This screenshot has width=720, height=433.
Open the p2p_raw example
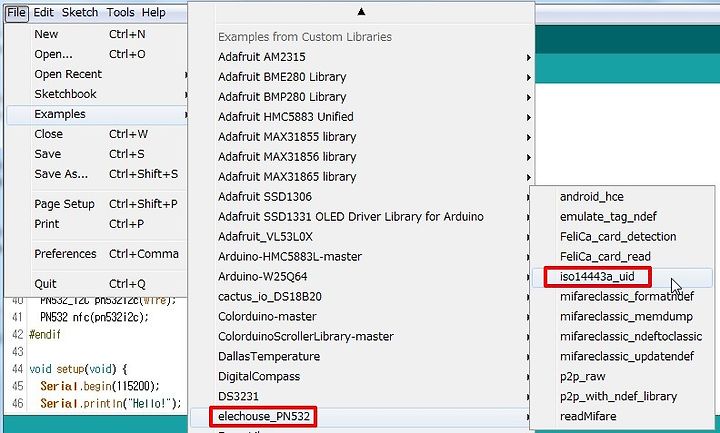622,377
